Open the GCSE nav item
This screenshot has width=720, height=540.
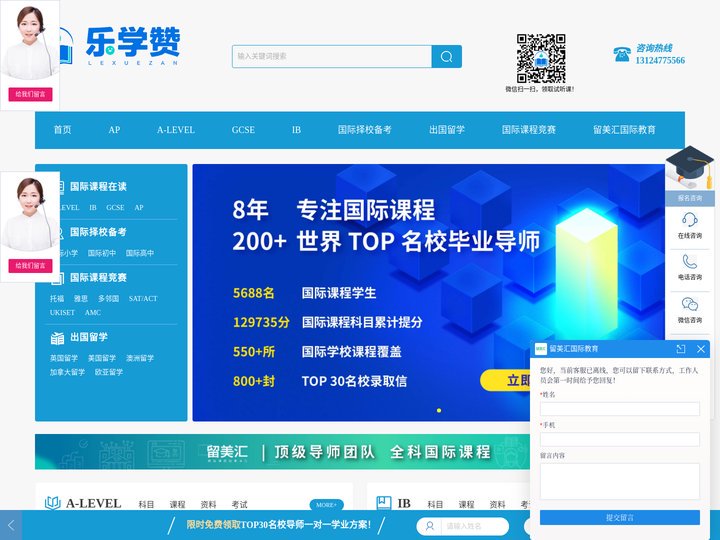point(243,130)
